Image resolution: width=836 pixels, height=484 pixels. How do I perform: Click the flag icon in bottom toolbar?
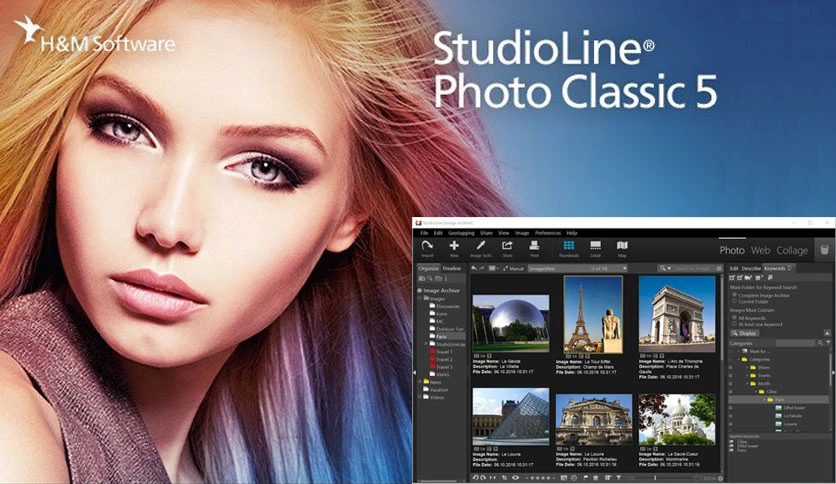click(585, 478)
